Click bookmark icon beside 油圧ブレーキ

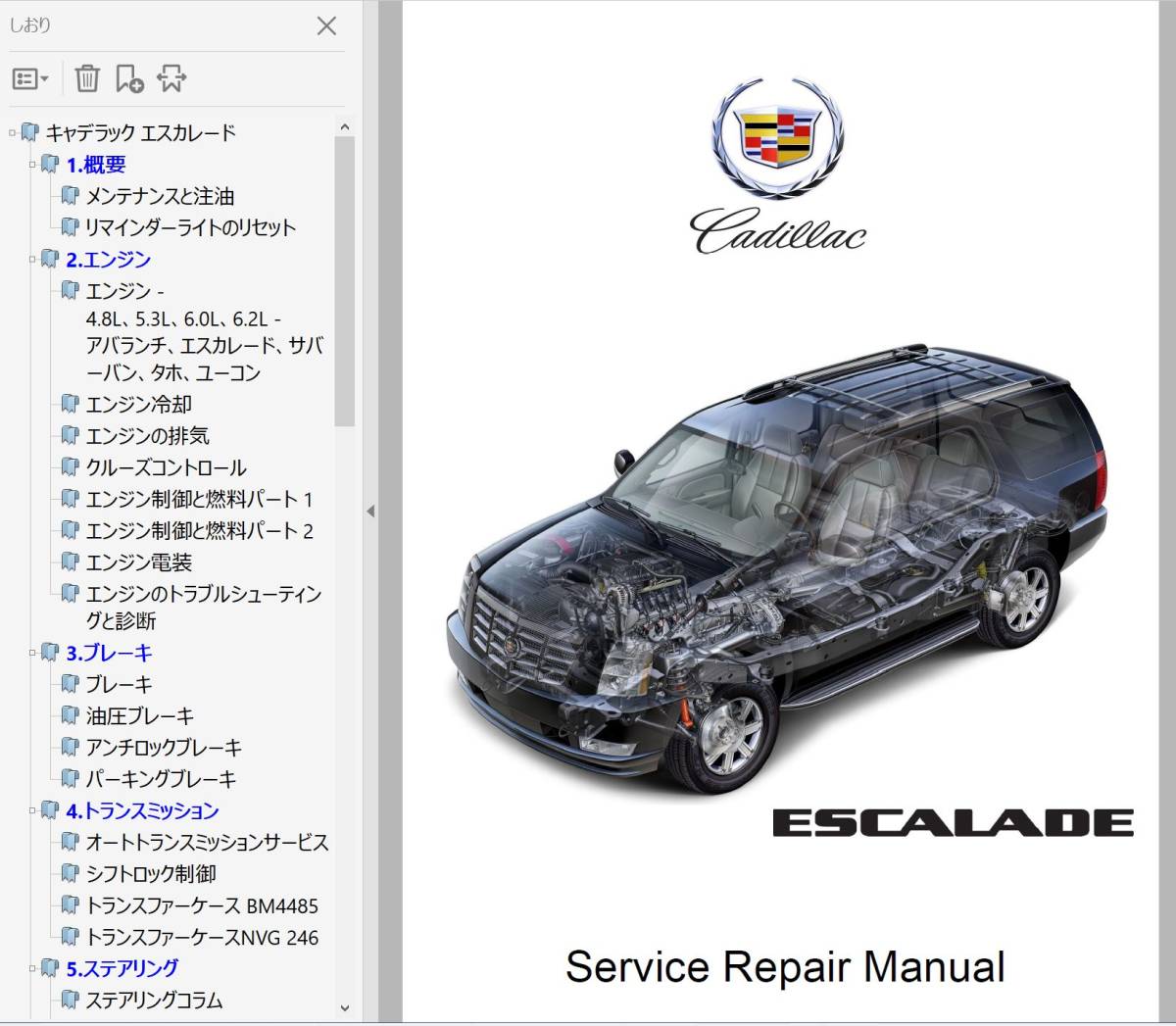70,714
